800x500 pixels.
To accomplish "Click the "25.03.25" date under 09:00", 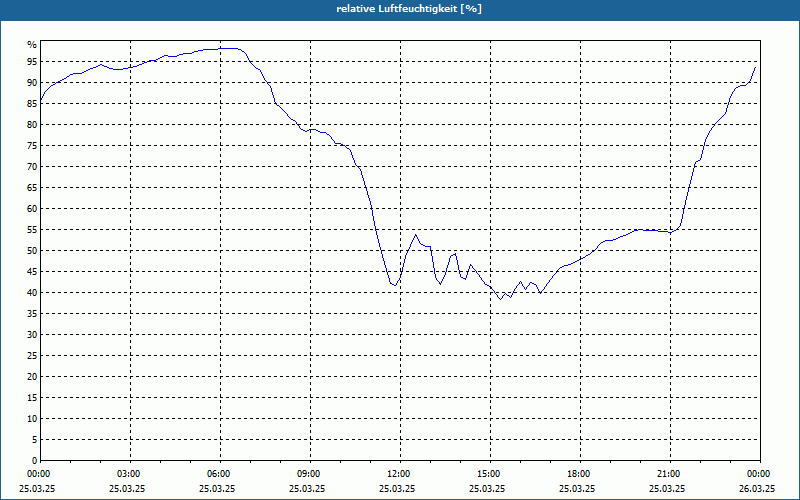I will (x=308, y=488).
